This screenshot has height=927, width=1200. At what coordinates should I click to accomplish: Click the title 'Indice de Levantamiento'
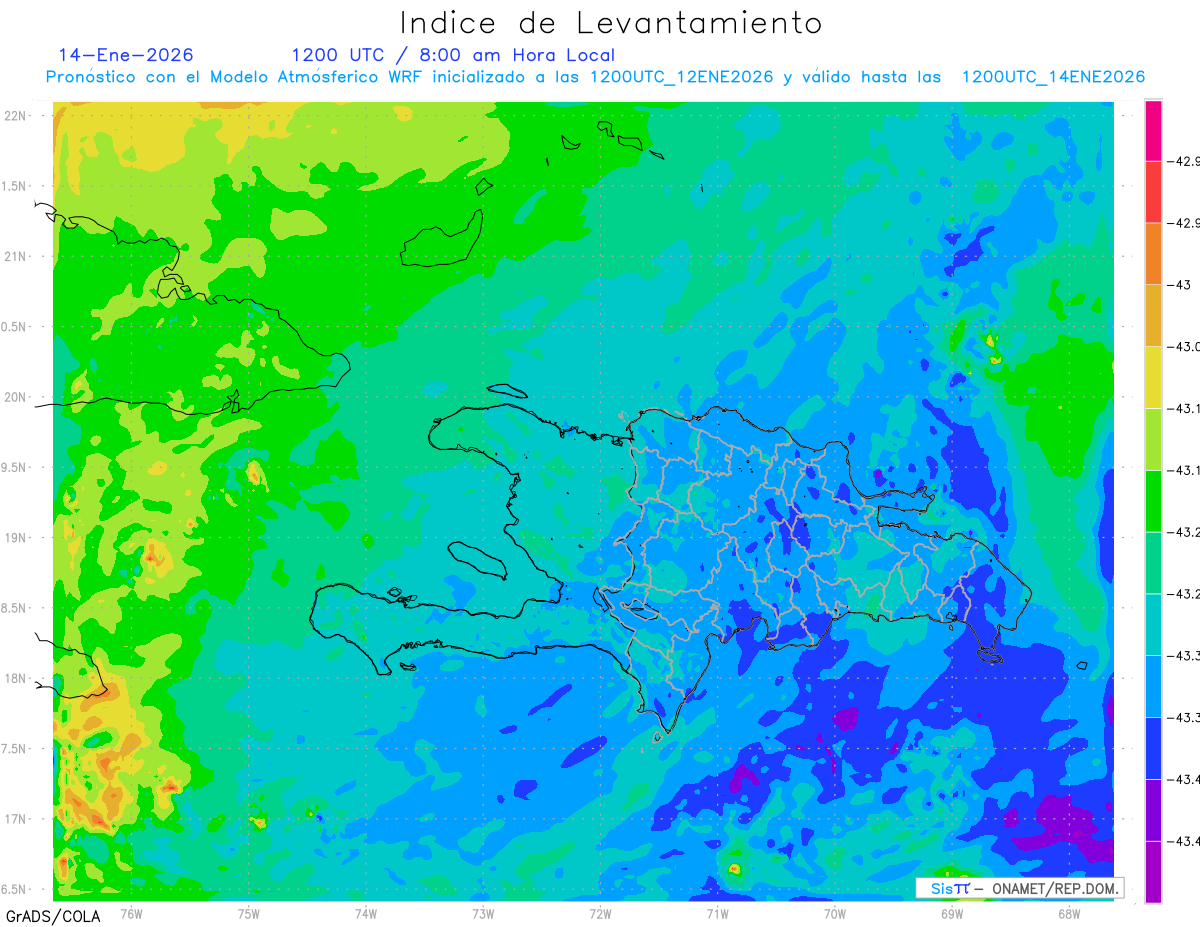pos(611,22)
